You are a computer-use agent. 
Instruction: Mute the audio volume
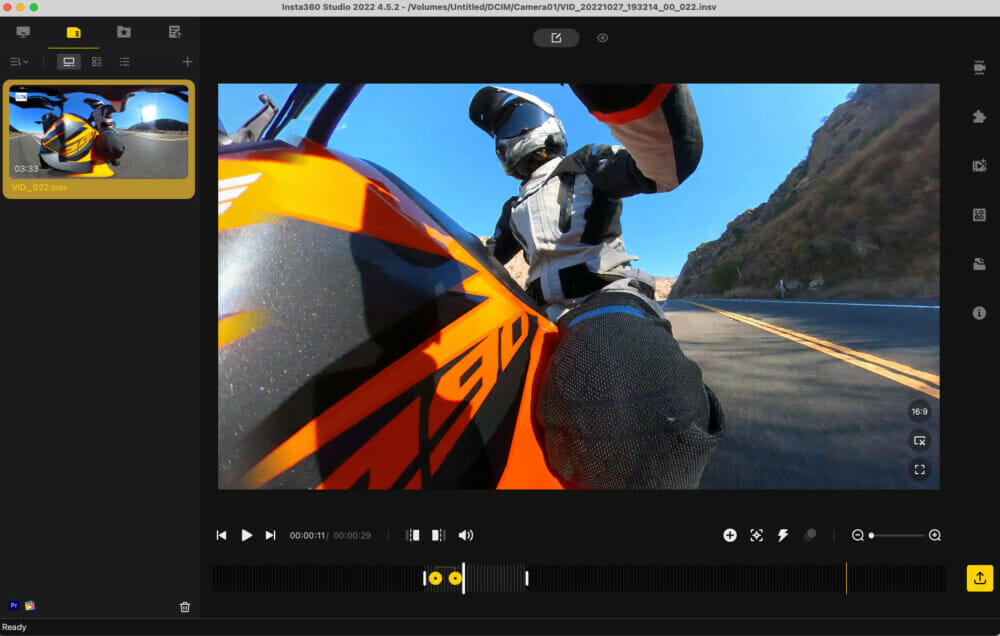click(466, 535)
